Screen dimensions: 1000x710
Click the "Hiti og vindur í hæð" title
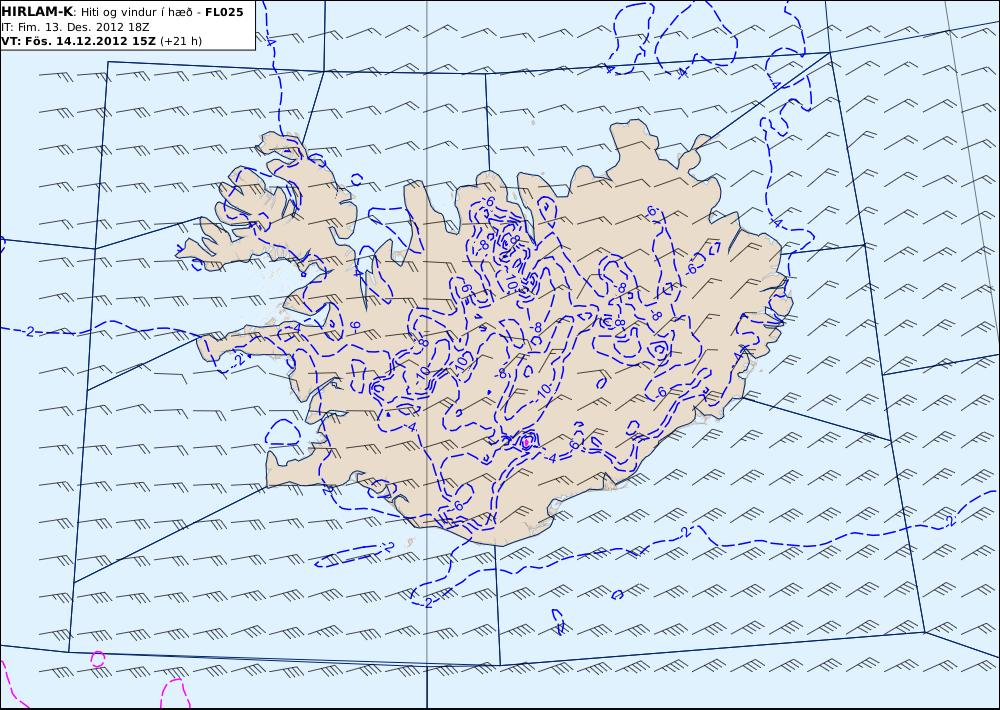point(137,13)
